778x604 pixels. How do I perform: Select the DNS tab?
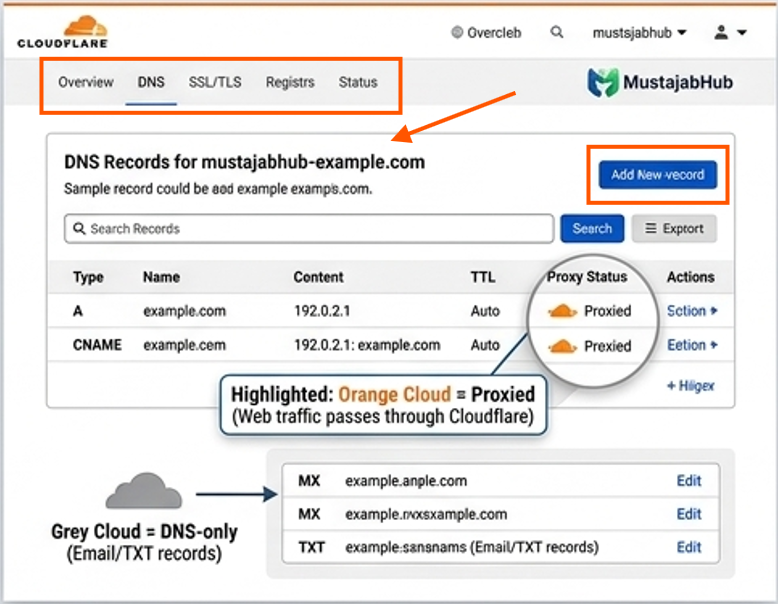click(151, 82)
